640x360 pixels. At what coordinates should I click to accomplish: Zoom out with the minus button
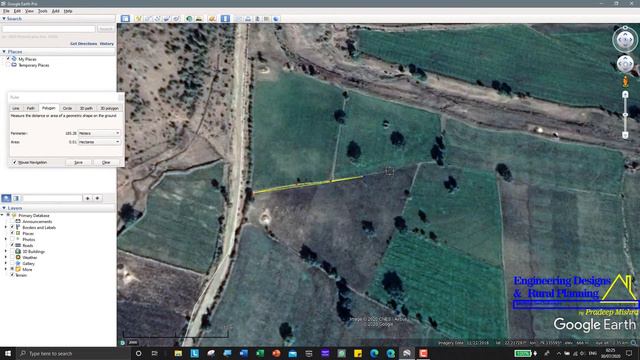(625, 135)
